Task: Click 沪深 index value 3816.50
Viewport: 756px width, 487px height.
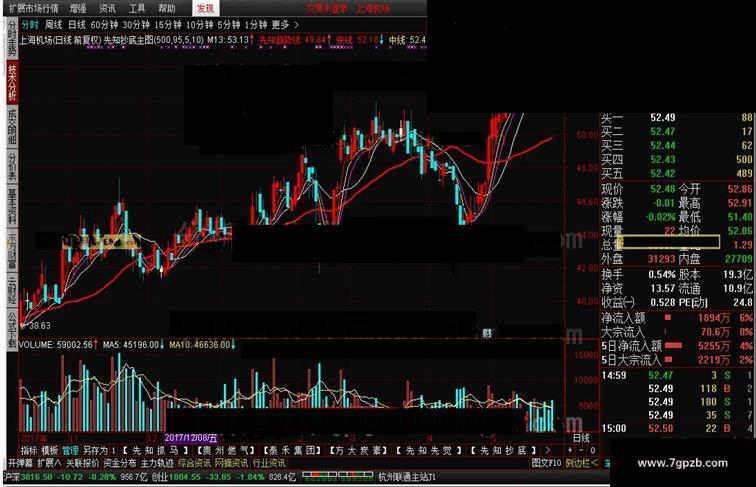Action: click(x=36, y=477)
